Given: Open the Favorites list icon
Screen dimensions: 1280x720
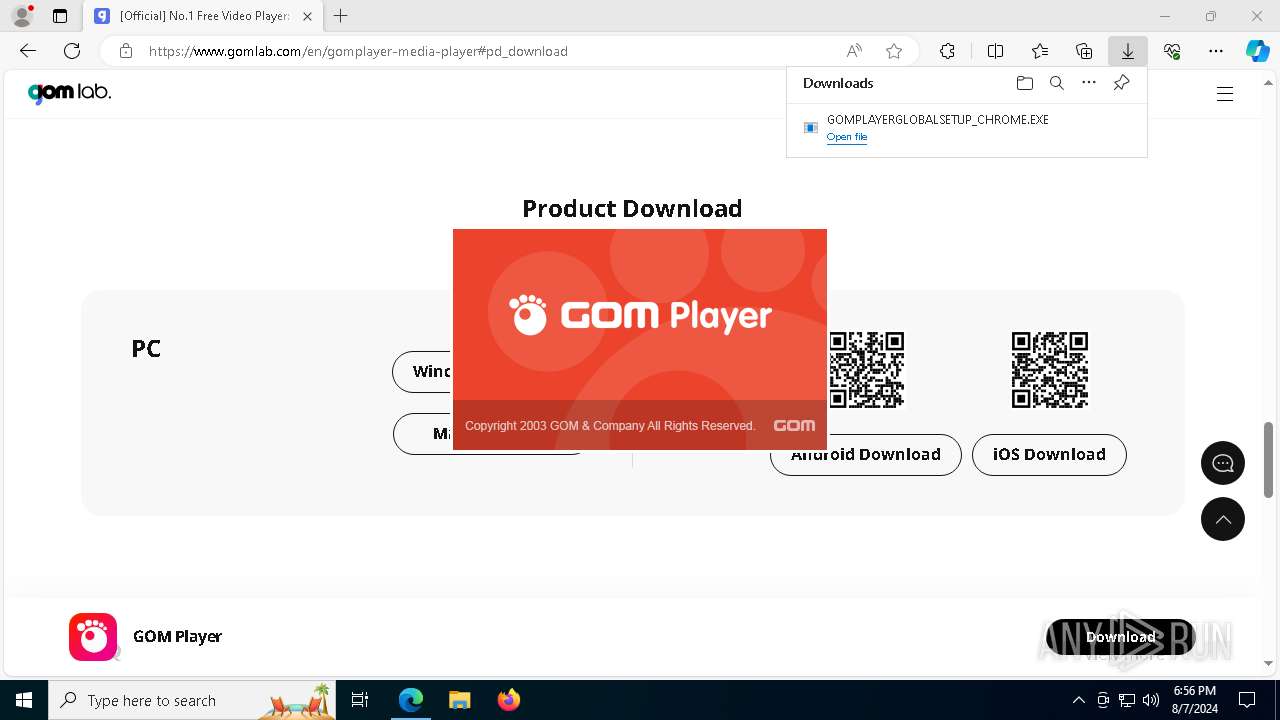Looking at the screenshot, I should (x=1040, y=51).
